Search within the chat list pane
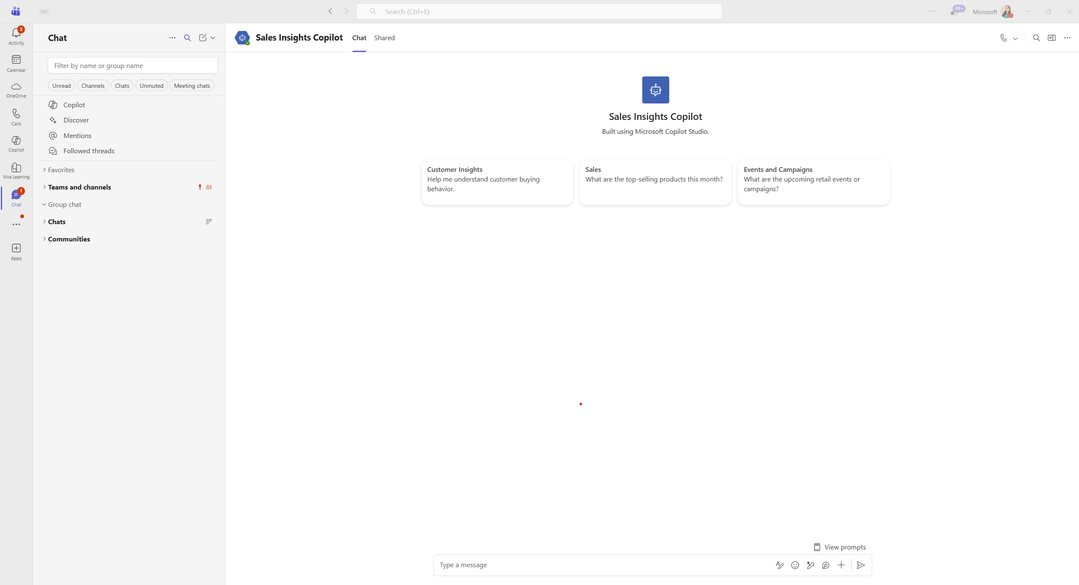 point(187,38)
